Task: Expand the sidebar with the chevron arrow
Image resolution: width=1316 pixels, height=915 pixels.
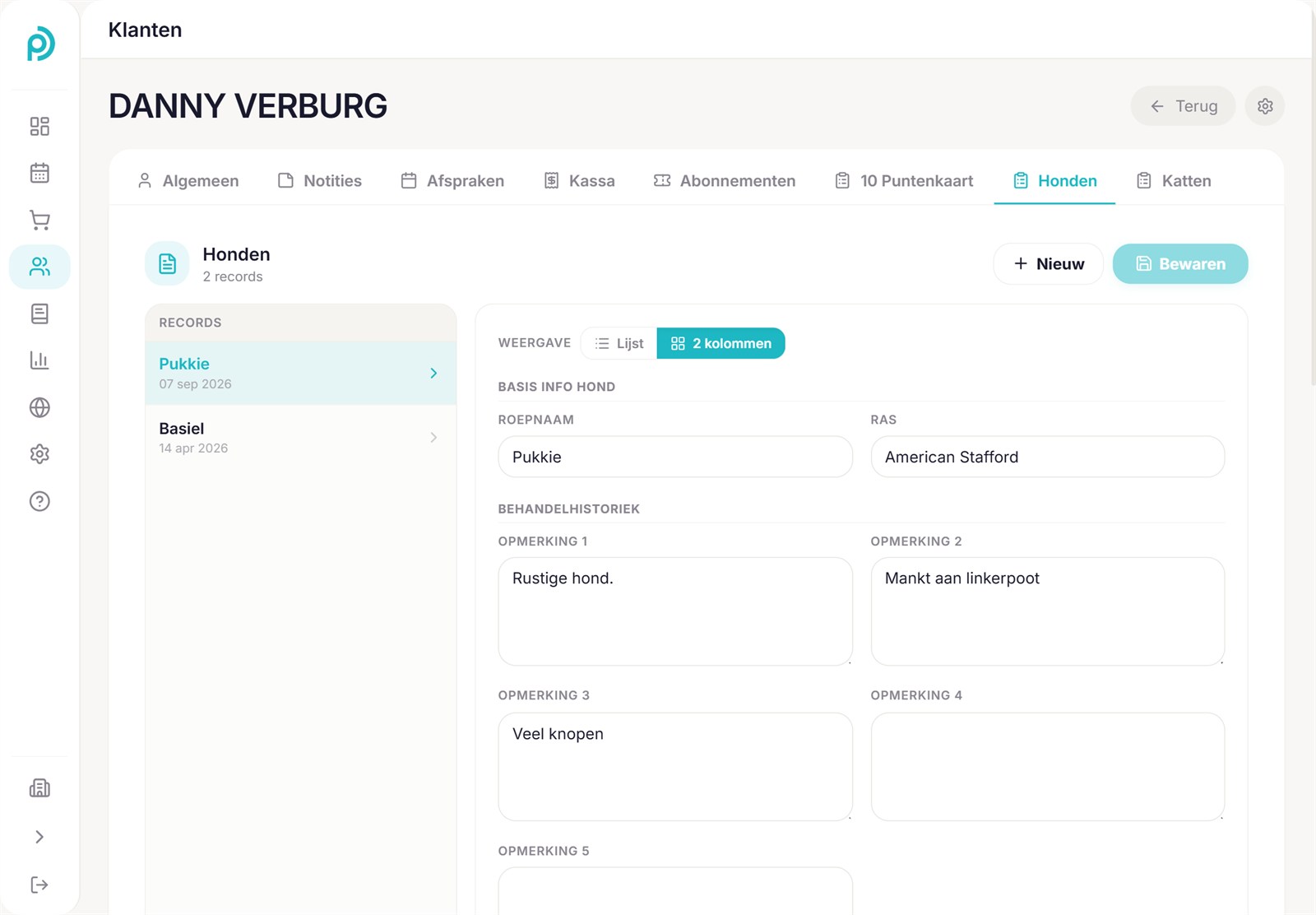Action: point(39,837)
